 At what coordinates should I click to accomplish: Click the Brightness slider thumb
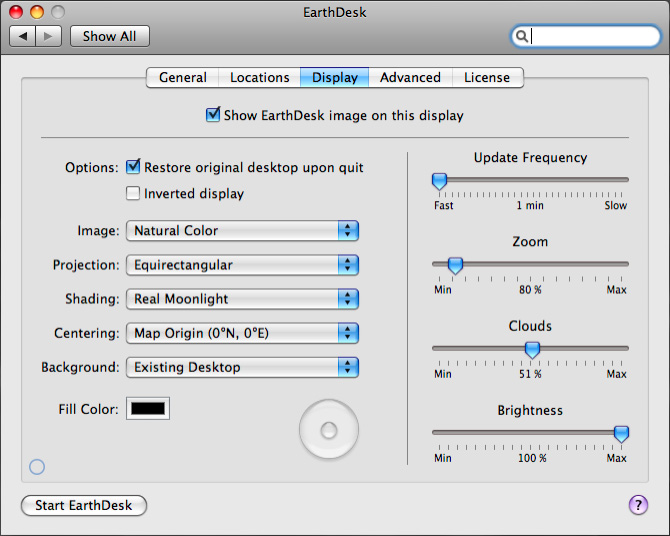(621, 434)
